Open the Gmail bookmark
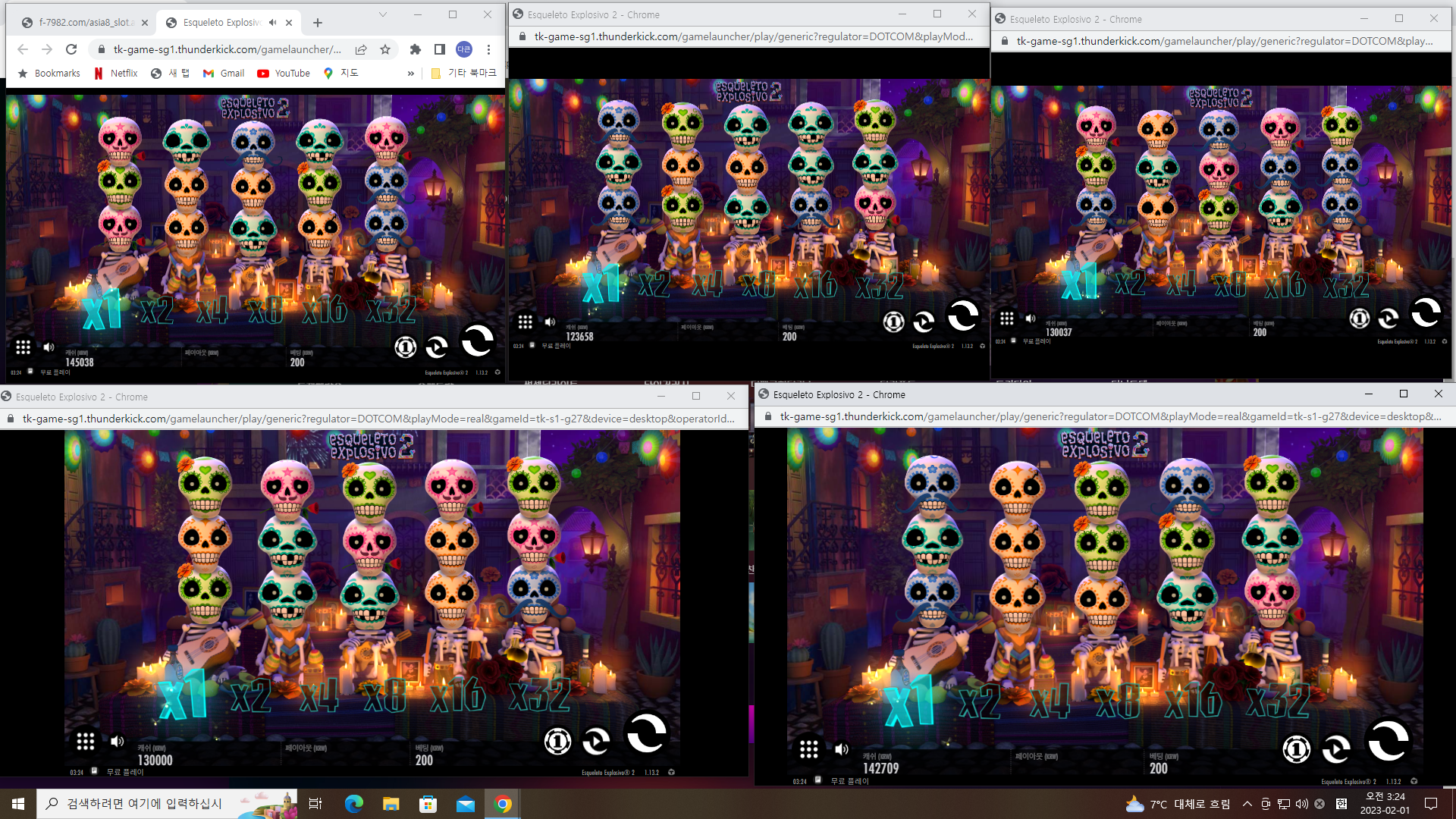 pyautogui.click(x=224, y=74)
